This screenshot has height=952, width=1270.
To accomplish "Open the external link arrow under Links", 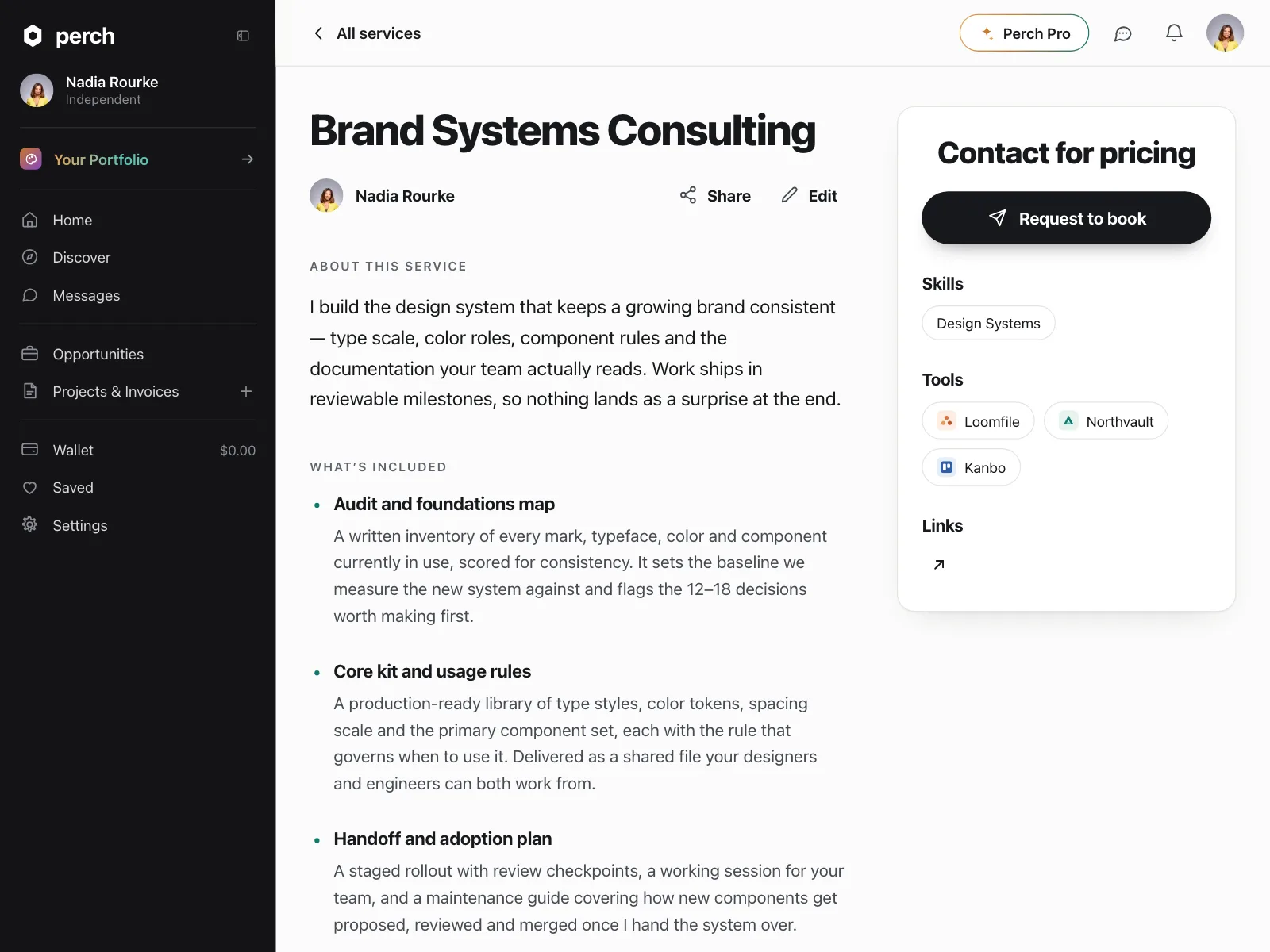I will (x=939, y=565).
